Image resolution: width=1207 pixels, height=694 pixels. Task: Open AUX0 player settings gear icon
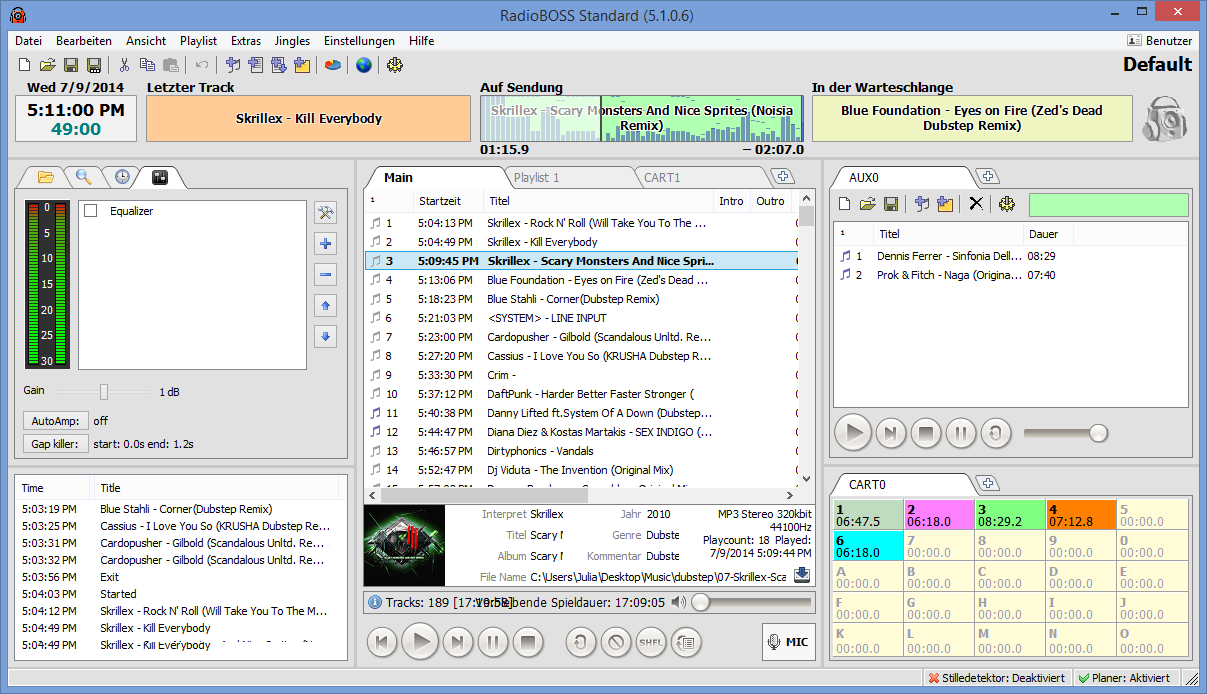point(1006,204)
